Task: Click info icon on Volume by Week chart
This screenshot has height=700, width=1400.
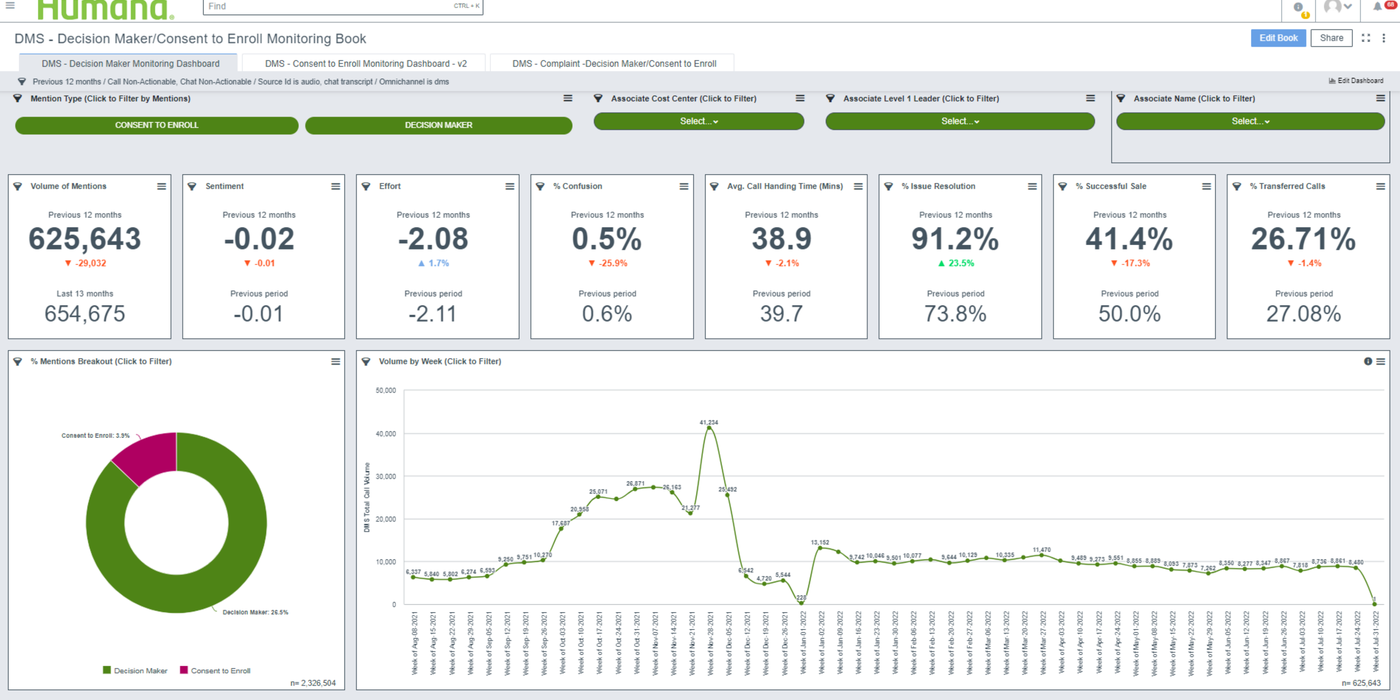Action: (1368, 361)
